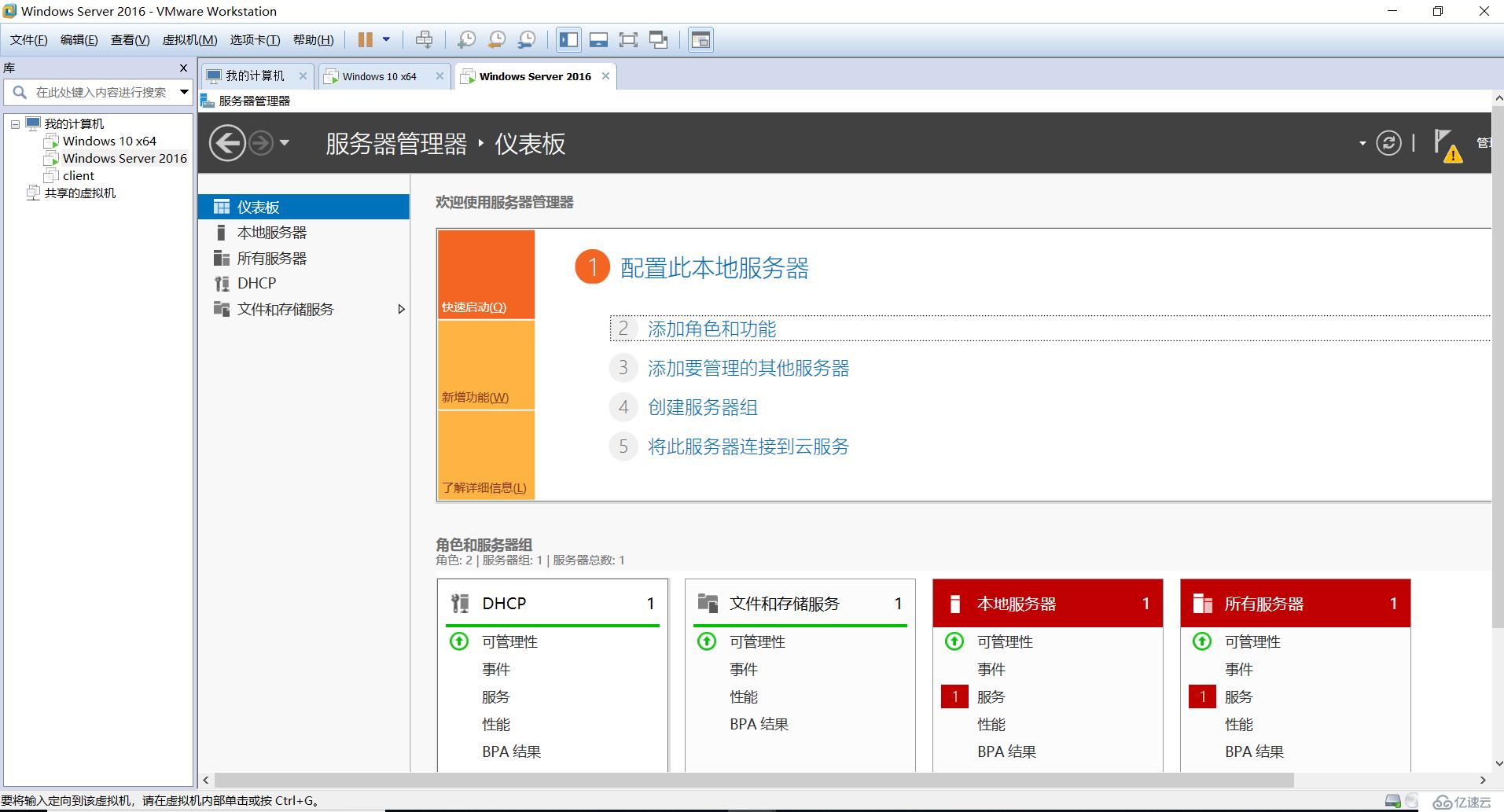The image size is (1504, 812).
Task: Enter full screen mode
Action: tap(628, 39)
